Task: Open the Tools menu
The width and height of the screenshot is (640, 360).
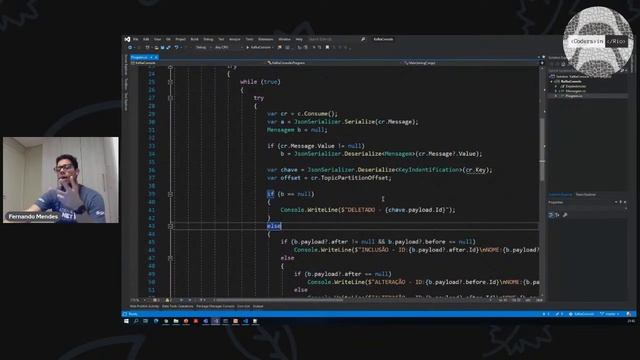Action: [249, 39]
